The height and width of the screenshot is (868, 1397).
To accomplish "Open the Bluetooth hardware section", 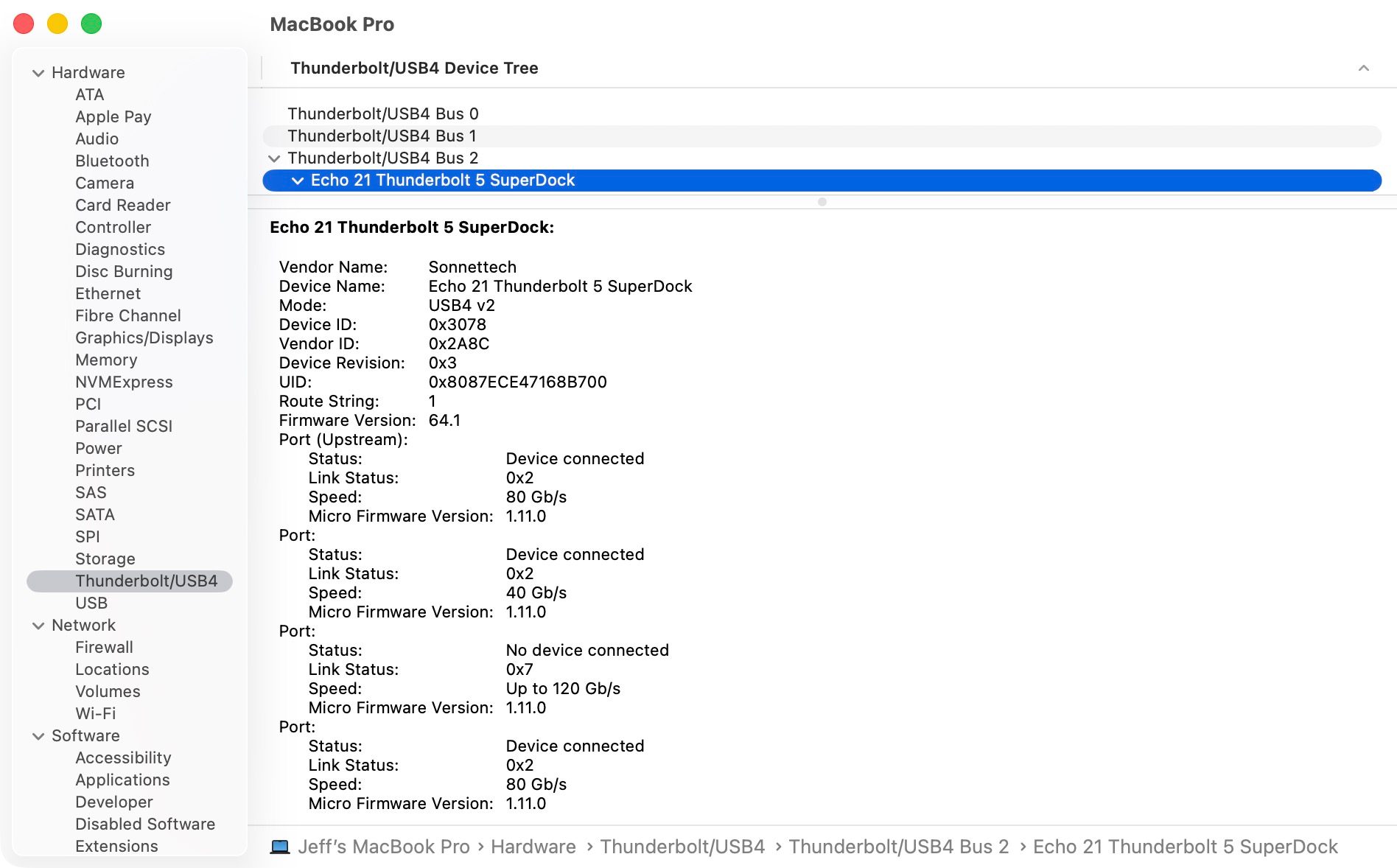I will coord(112,161).
